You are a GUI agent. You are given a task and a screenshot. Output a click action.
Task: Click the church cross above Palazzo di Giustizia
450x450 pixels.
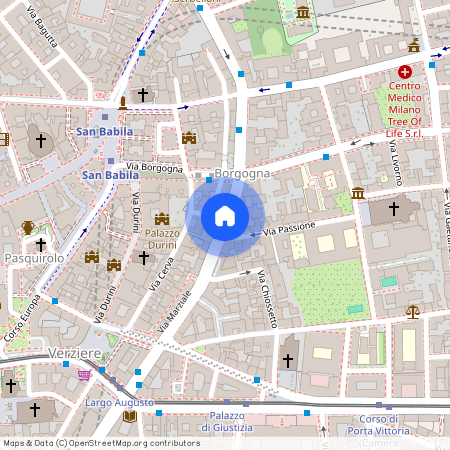pos(288,360)
